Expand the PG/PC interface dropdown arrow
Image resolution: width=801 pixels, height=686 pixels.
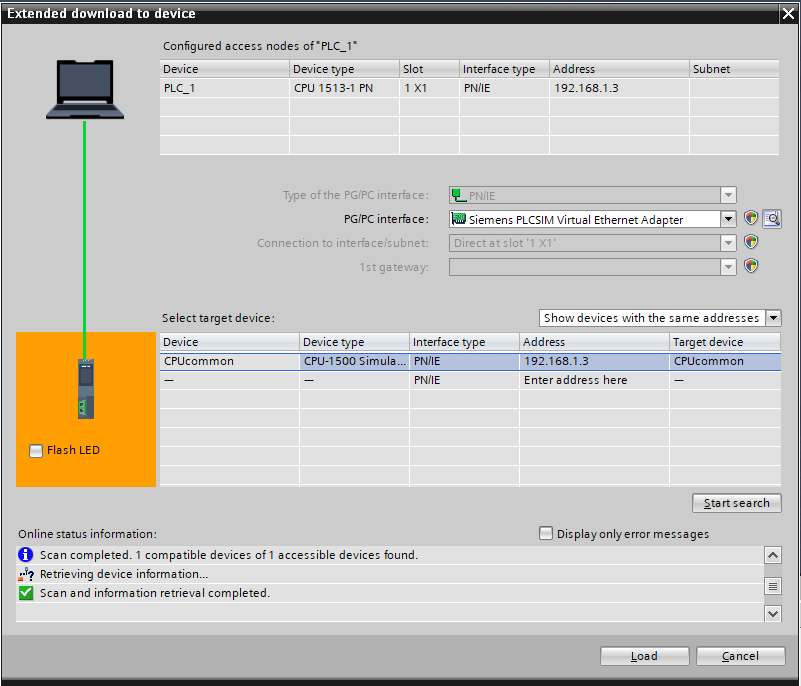[728, 219]
